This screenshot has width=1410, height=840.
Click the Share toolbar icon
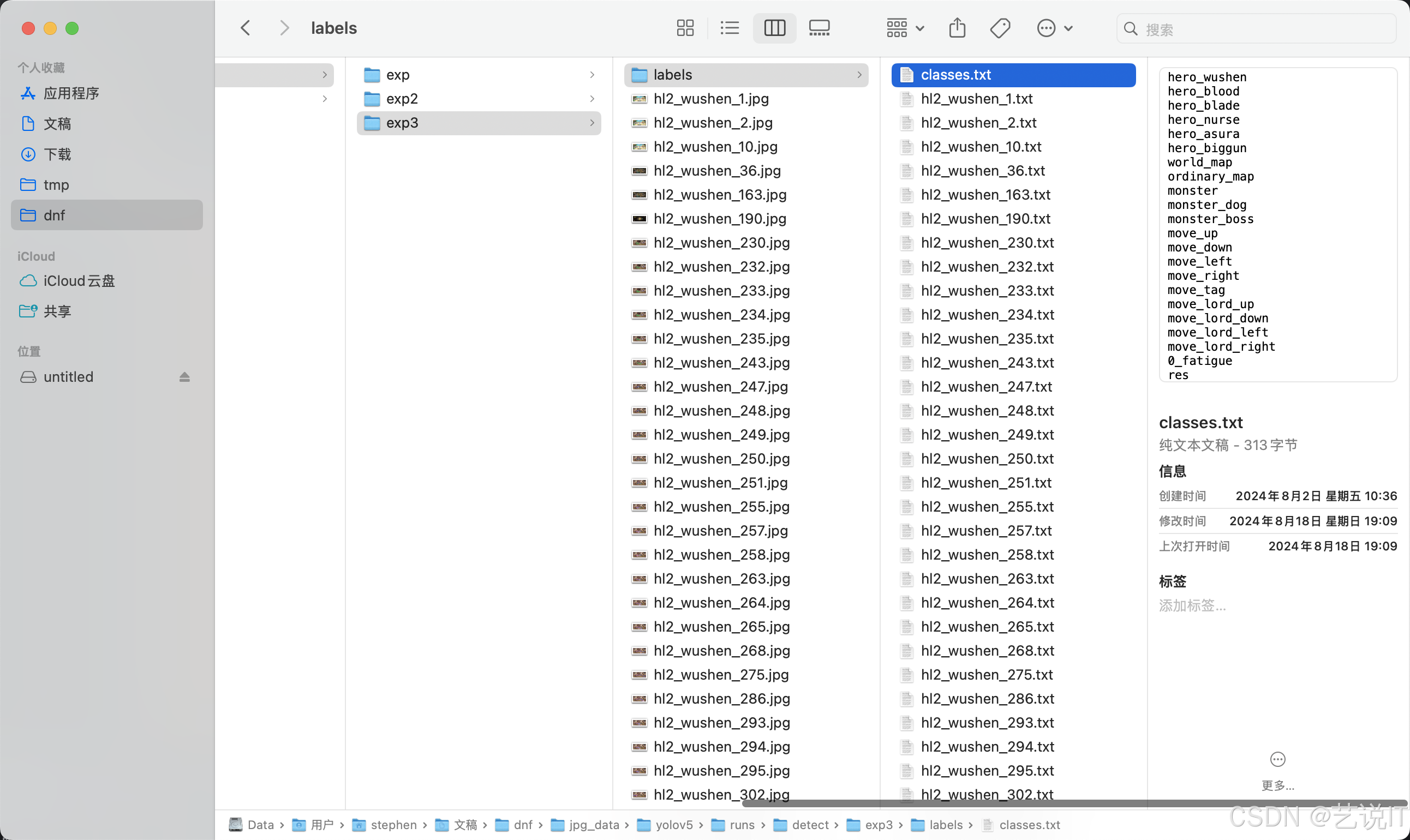tap(957, 28)
